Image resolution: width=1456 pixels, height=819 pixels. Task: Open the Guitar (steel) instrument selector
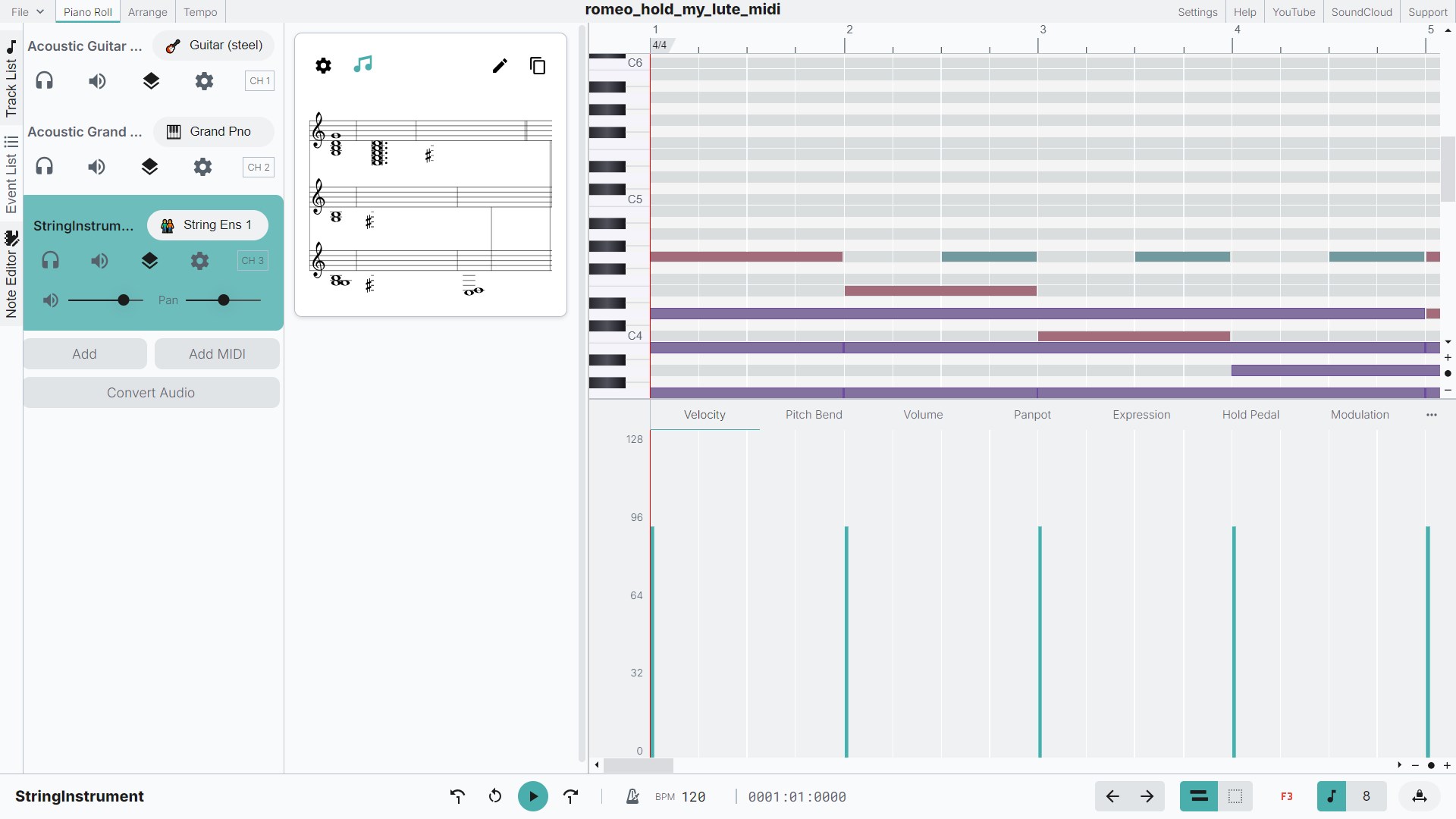[x=213, y=45]
